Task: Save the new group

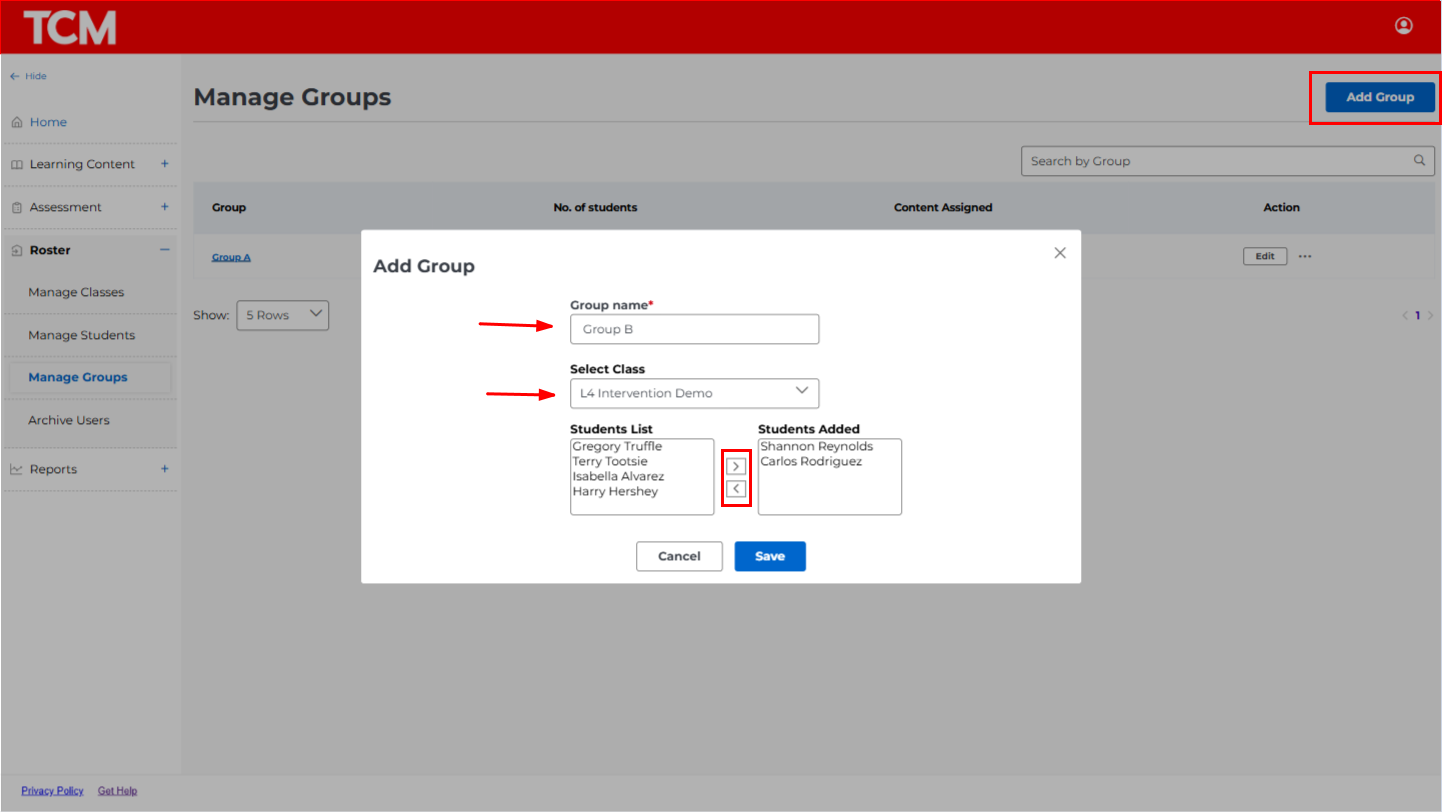Action: (x=769, y=556)
